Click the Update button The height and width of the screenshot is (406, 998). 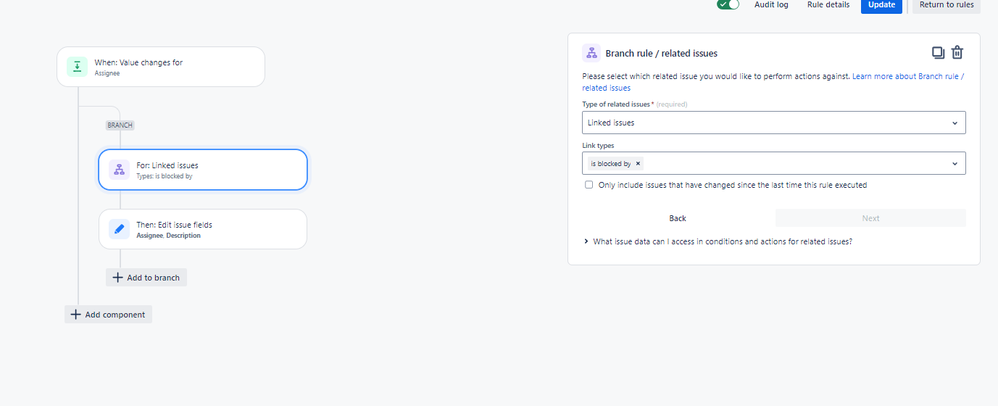[881, 5]
